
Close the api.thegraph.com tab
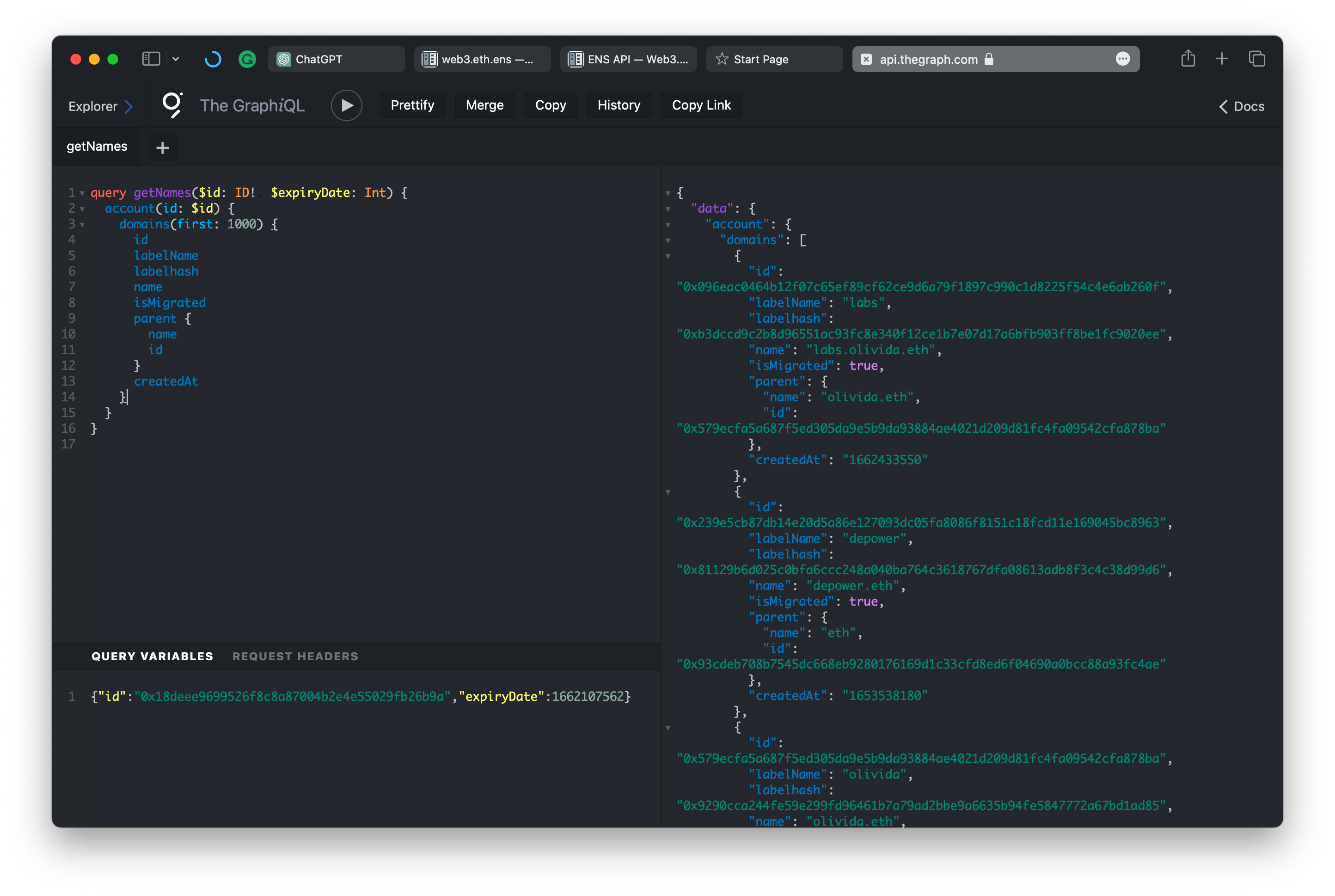tap(866, 60)
